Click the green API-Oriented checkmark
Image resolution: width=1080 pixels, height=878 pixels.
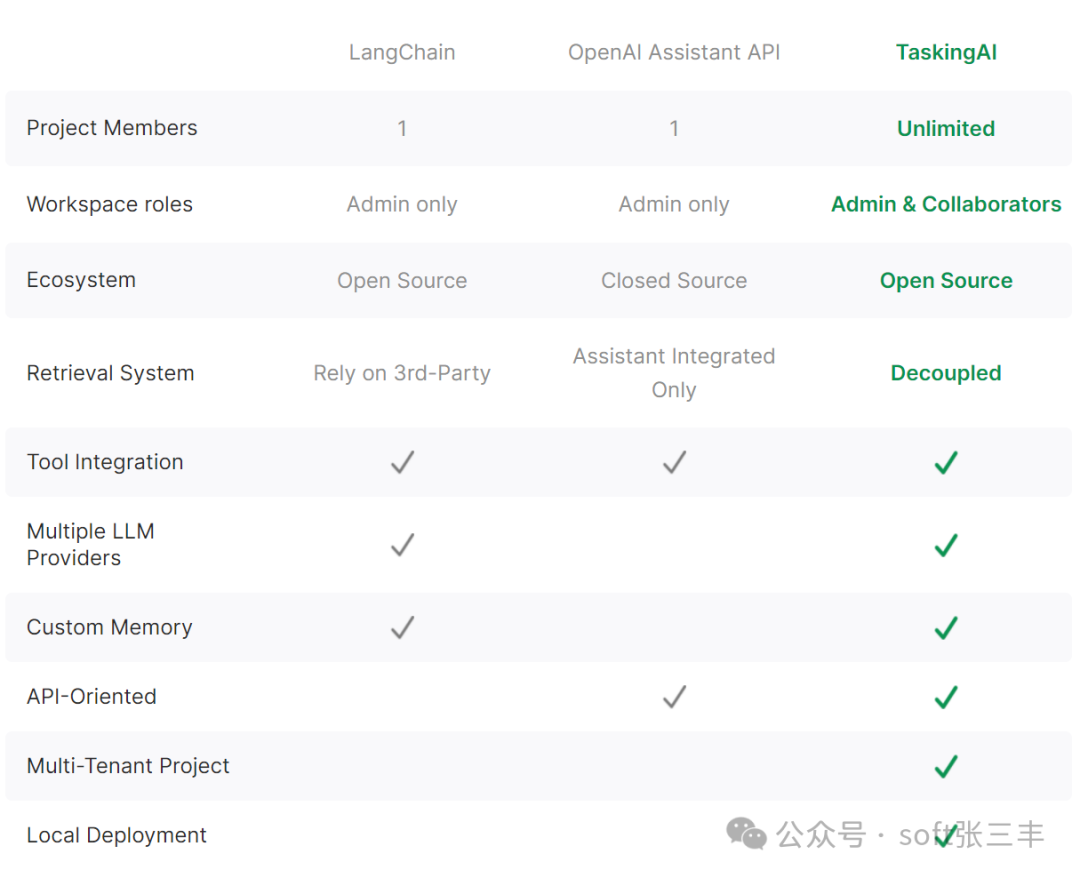click(x=946, y=697)
